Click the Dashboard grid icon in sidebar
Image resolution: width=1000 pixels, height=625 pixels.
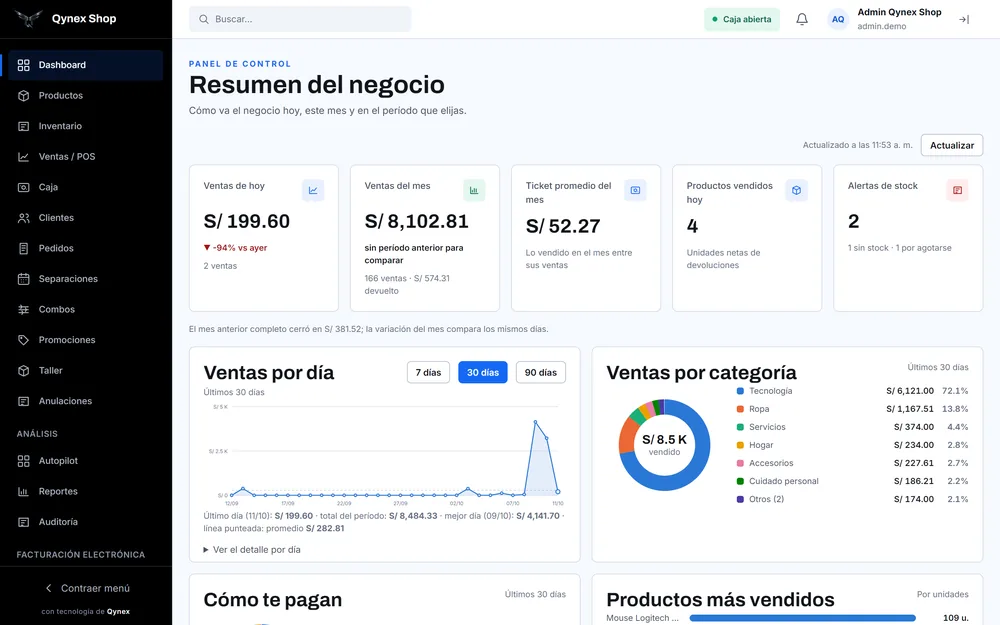click(24, 65)
